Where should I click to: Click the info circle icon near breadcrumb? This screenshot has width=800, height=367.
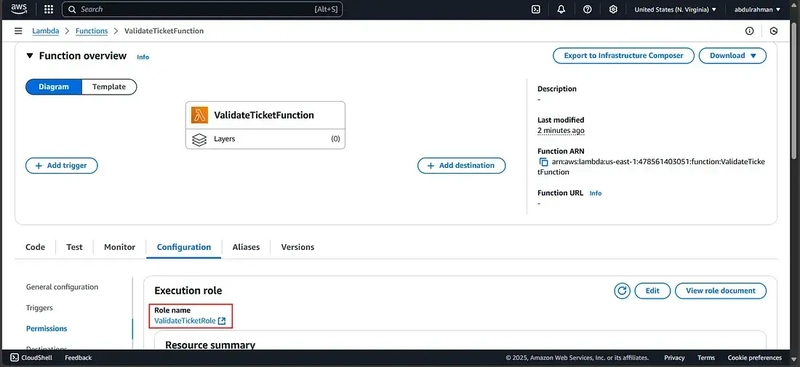point(749,31)
